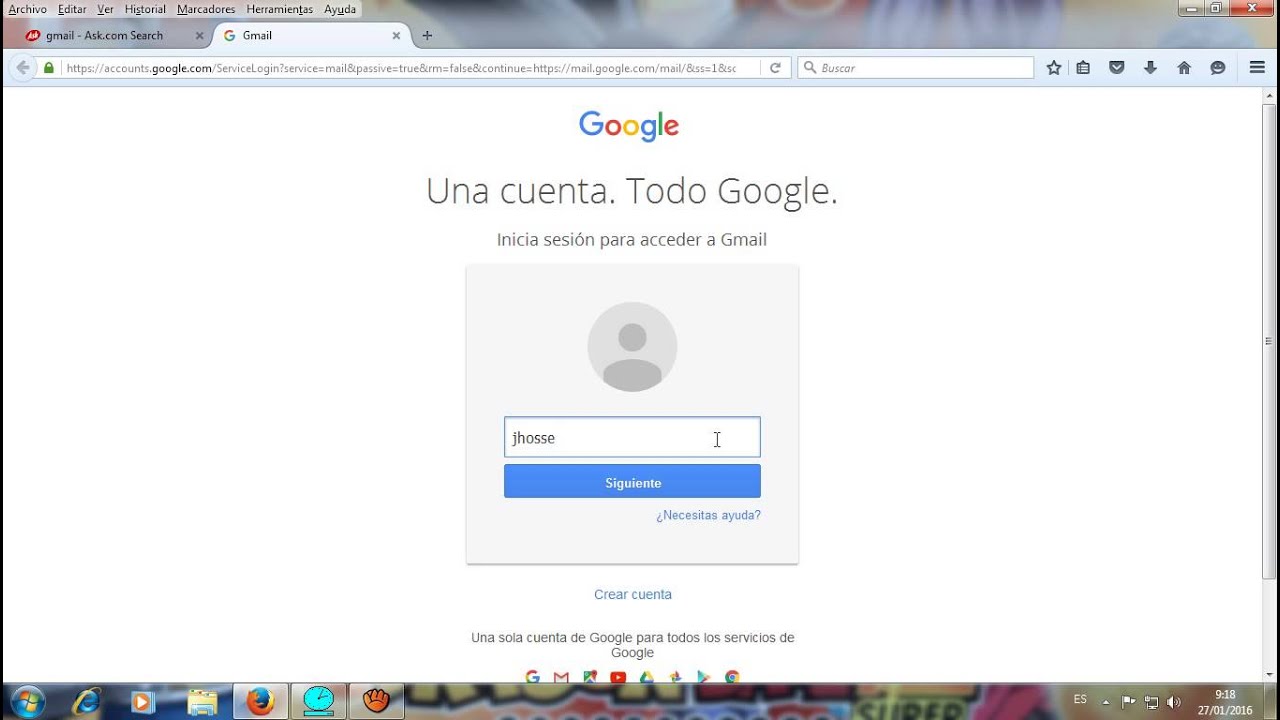Click the Crear cuenta link

click(x=633, y=594)
